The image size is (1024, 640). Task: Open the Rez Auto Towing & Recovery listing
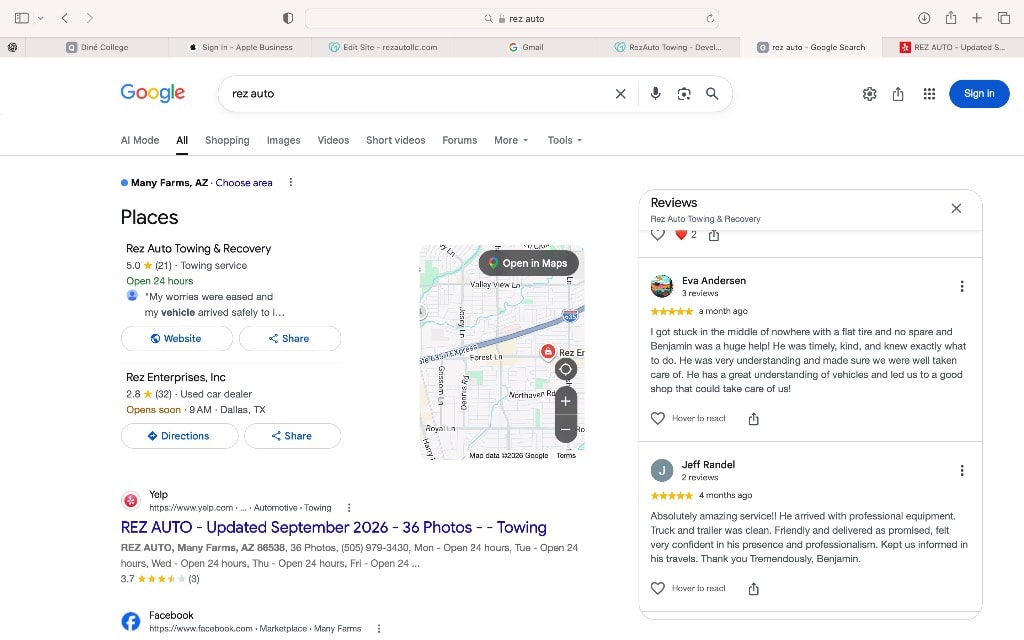[x=199, y=248]
